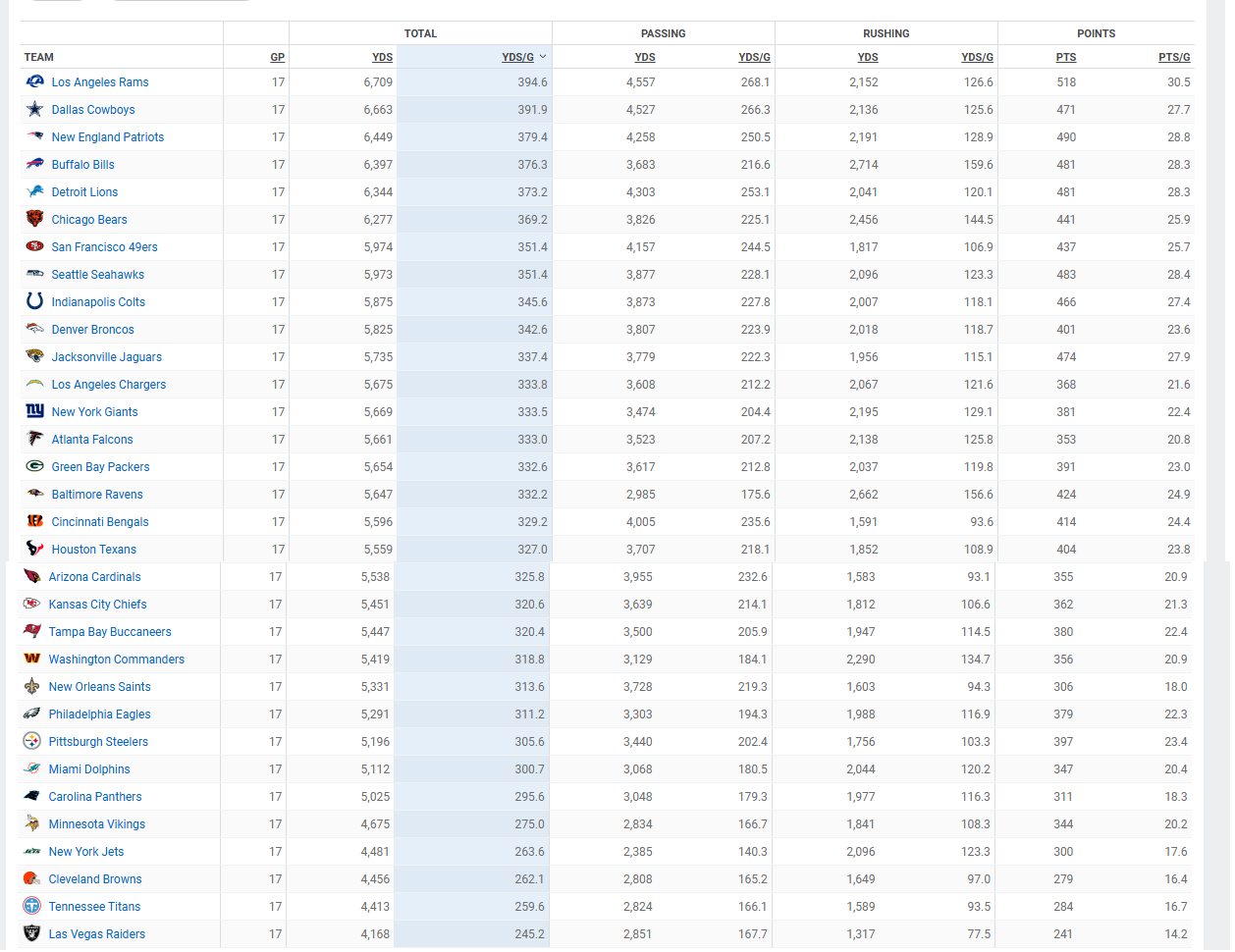1235x952 pixels.
Task: Click the Cincinnati Bengals logo
Action: pos(35,521)
